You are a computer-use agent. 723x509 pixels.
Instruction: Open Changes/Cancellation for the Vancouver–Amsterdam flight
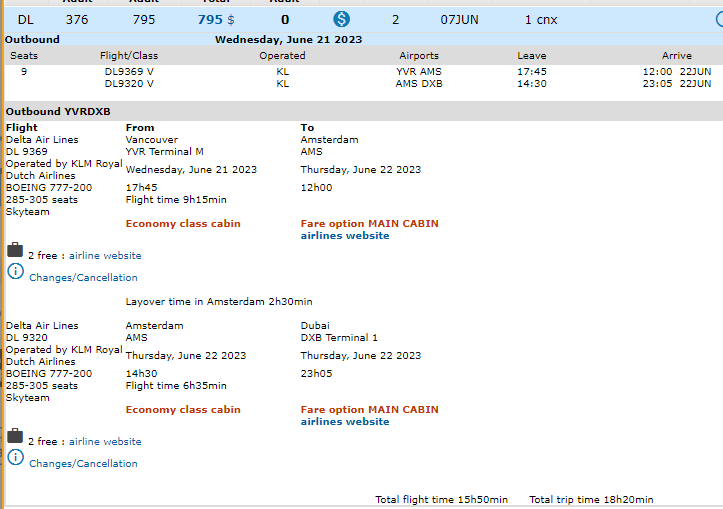(83, 278)
